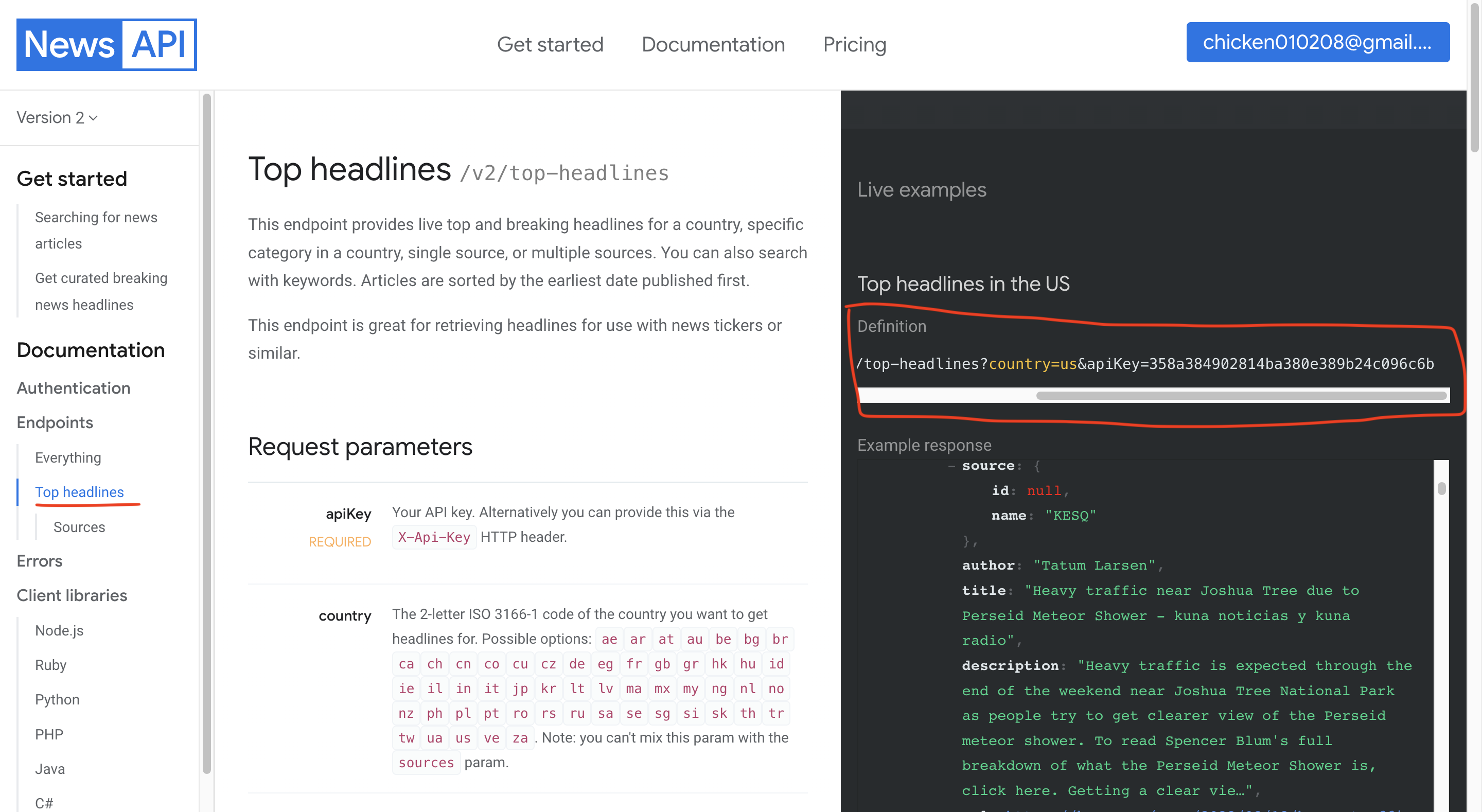The height and width of the screenshot is (812, 1482).
Task: Go to the Authentication section
Action: pyautogui.click(x=73, y=388)
